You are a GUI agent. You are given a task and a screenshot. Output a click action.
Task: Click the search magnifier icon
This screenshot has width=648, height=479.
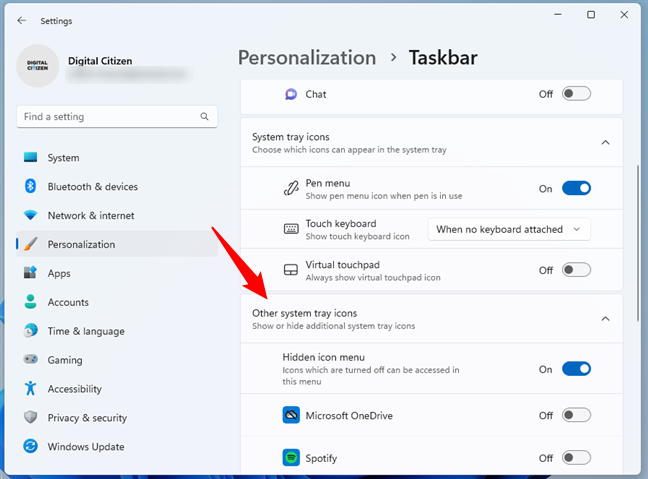coord(204,117)
